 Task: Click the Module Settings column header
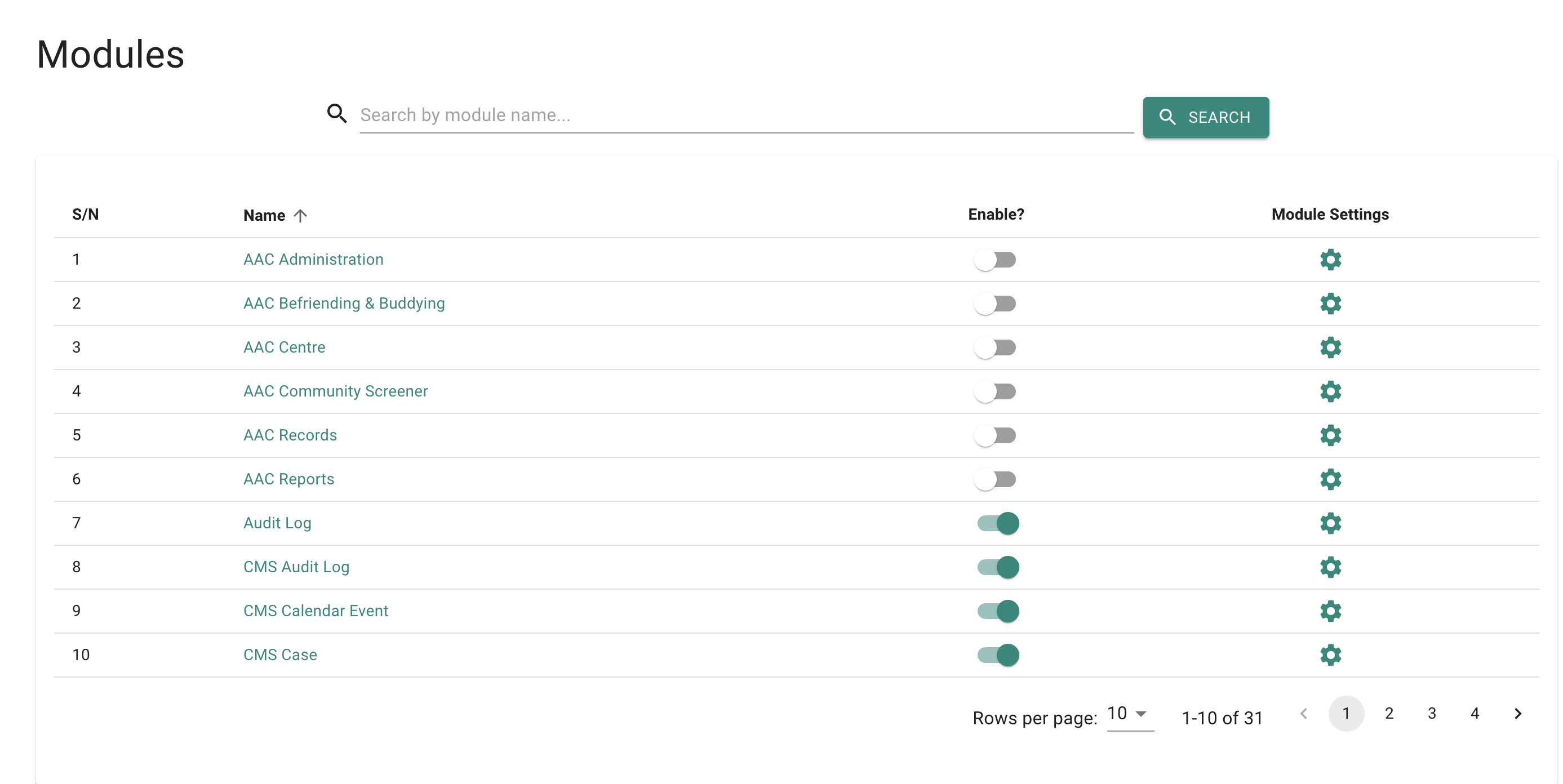point(1330,215)
